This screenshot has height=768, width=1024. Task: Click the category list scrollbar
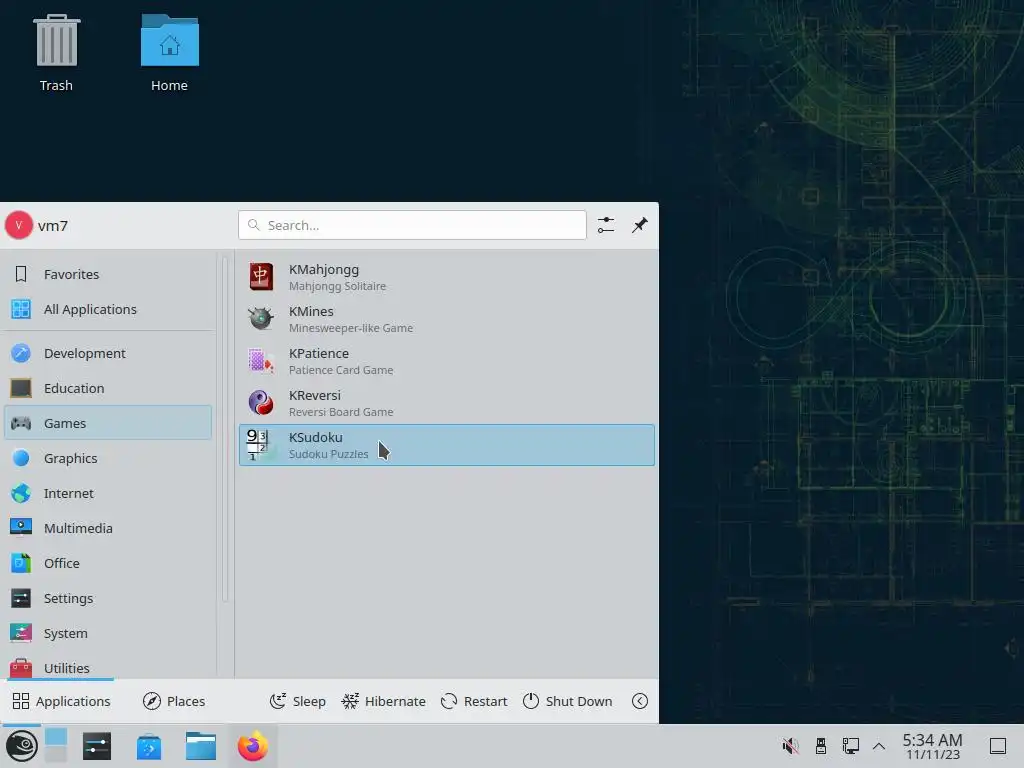coord(225,428)
